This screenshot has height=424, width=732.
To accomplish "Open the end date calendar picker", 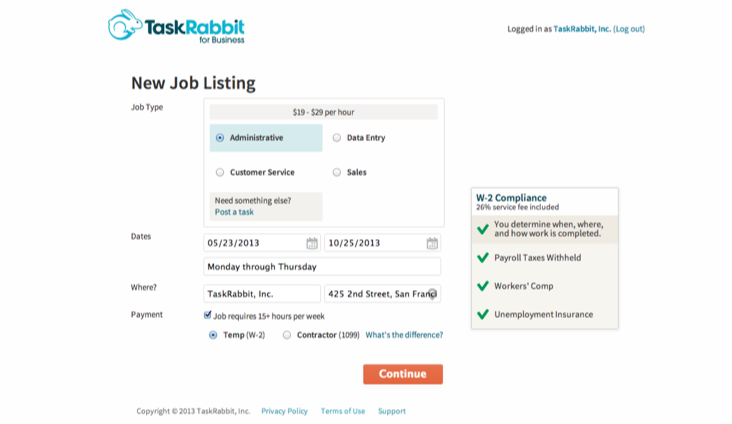I will tap(432, 243).
